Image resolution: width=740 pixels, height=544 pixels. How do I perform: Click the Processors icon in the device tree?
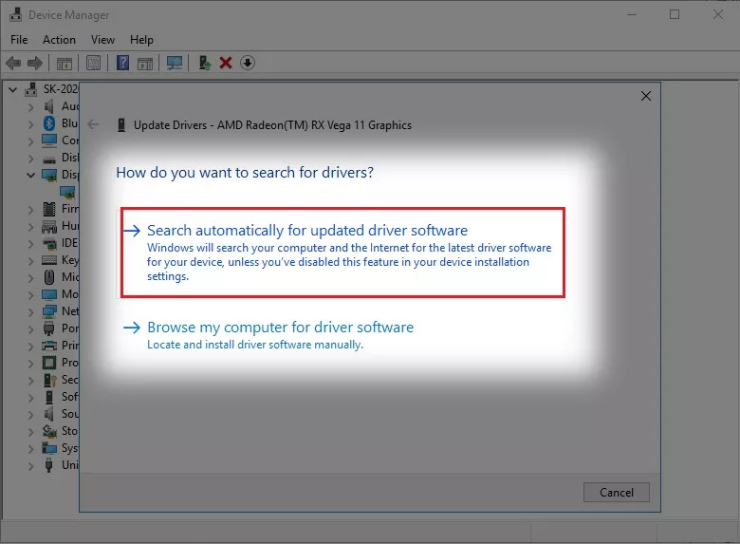pos(49,362)
